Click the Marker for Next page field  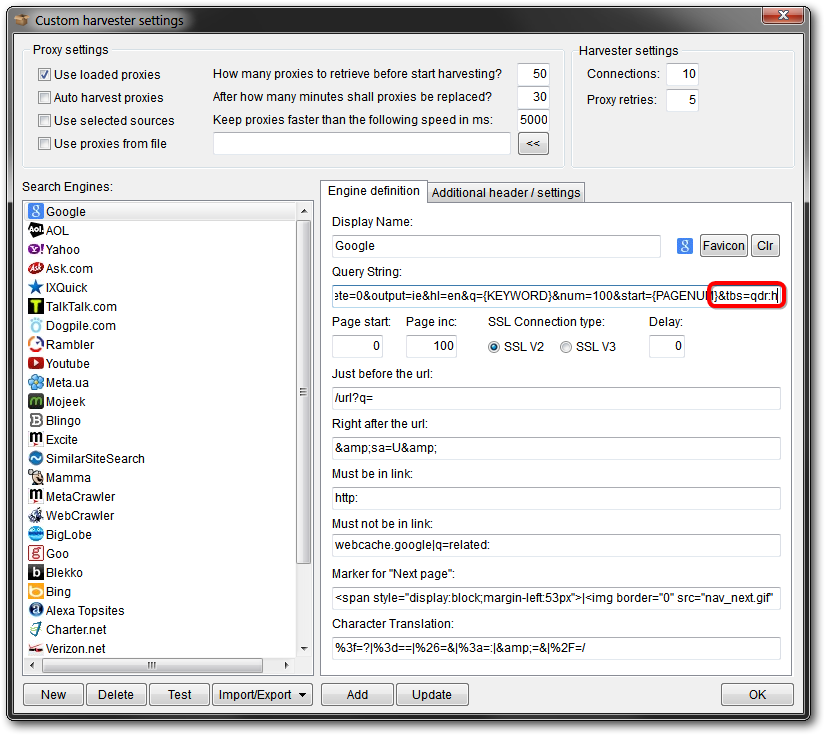point(556,598)
